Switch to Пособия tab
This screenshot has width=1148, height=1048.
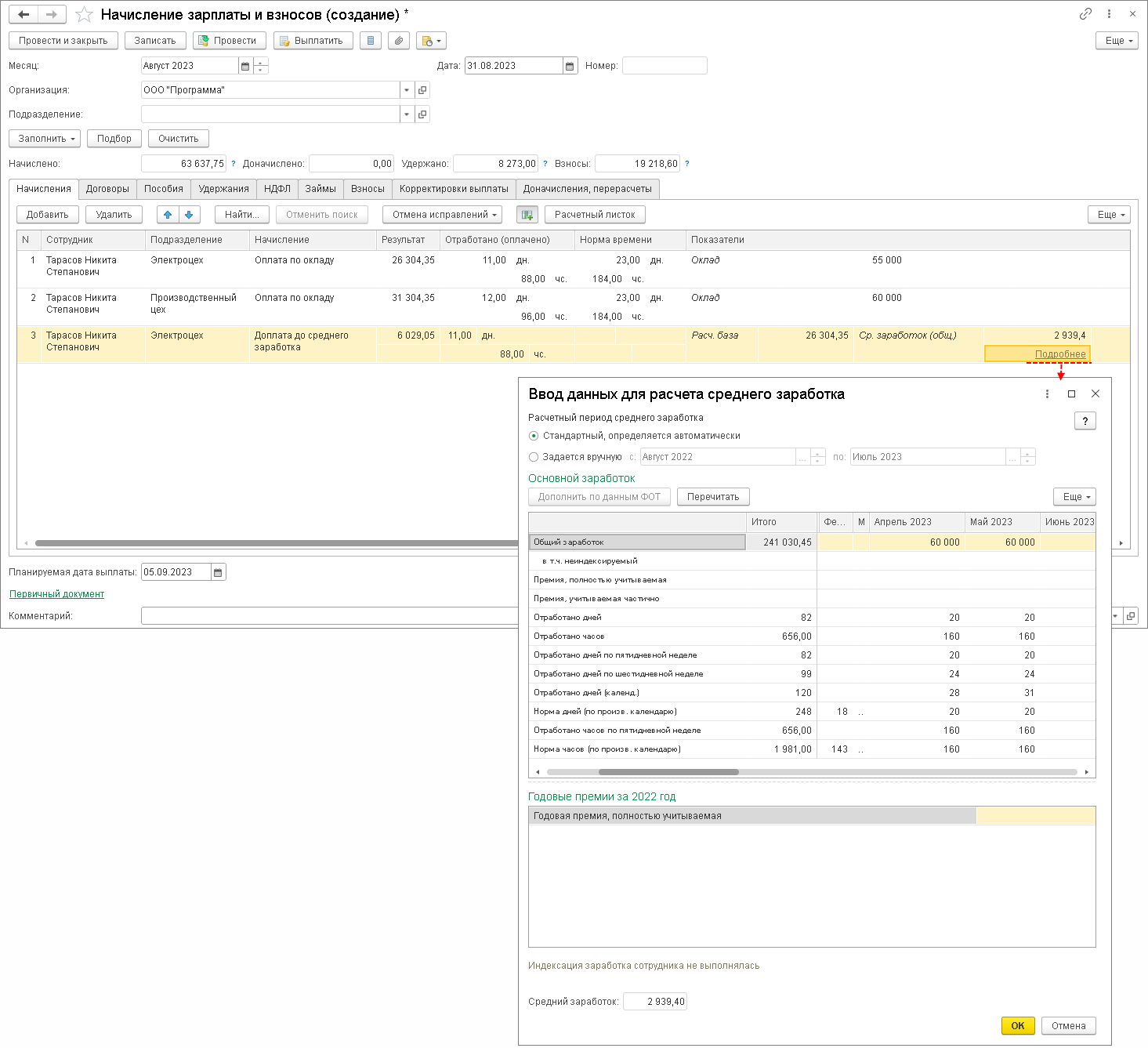(164, 189)
